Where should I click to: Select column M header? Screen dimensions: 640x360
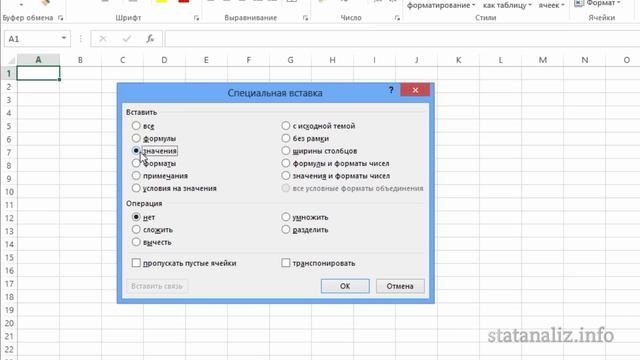[543, 60]
